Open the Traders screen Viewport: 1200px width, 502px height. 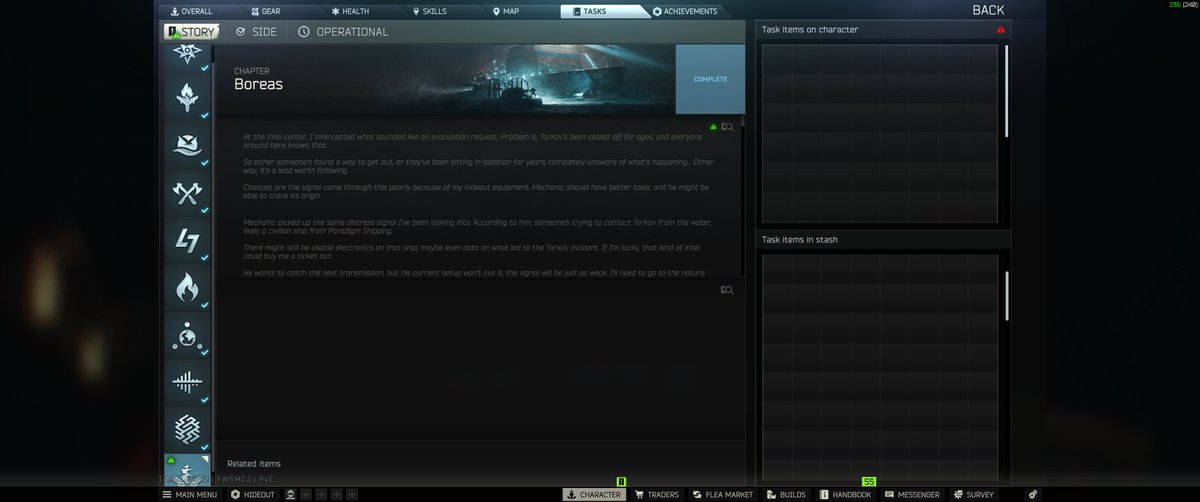point(656,494)
